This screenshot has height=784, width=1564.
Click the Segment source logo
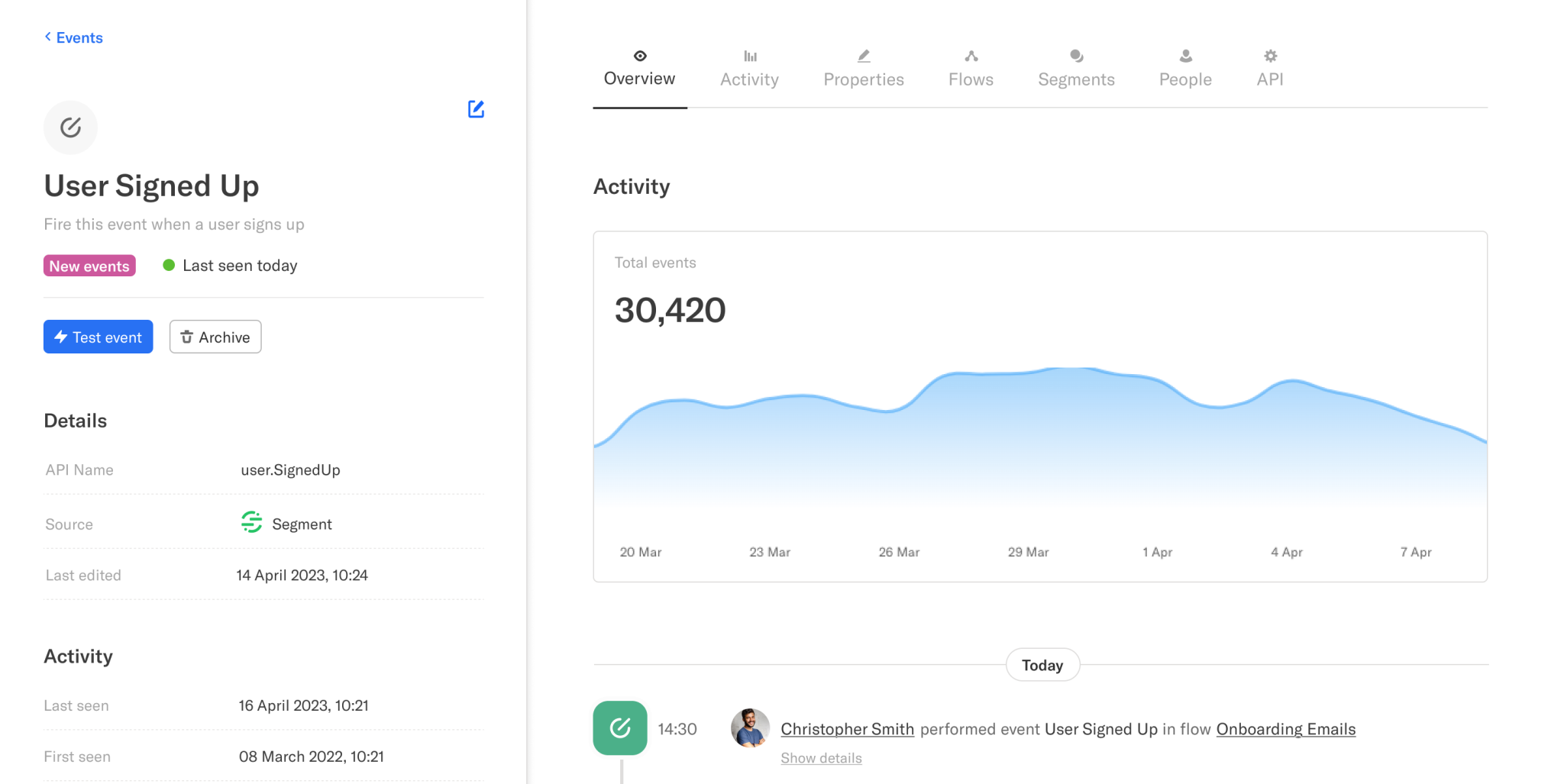pyautogui.click(x=251, y=523)
